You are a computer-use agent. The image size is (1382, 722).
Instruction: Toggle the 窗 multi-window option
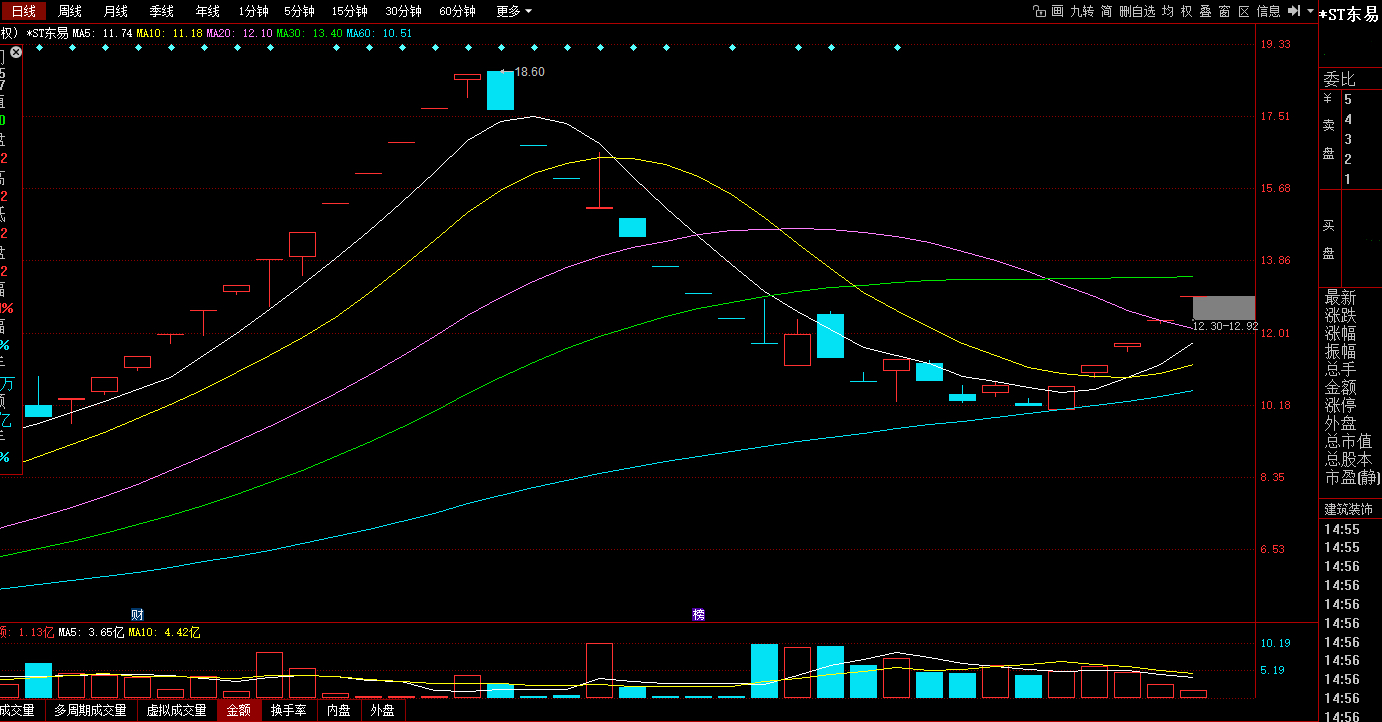click(1225, 11)
